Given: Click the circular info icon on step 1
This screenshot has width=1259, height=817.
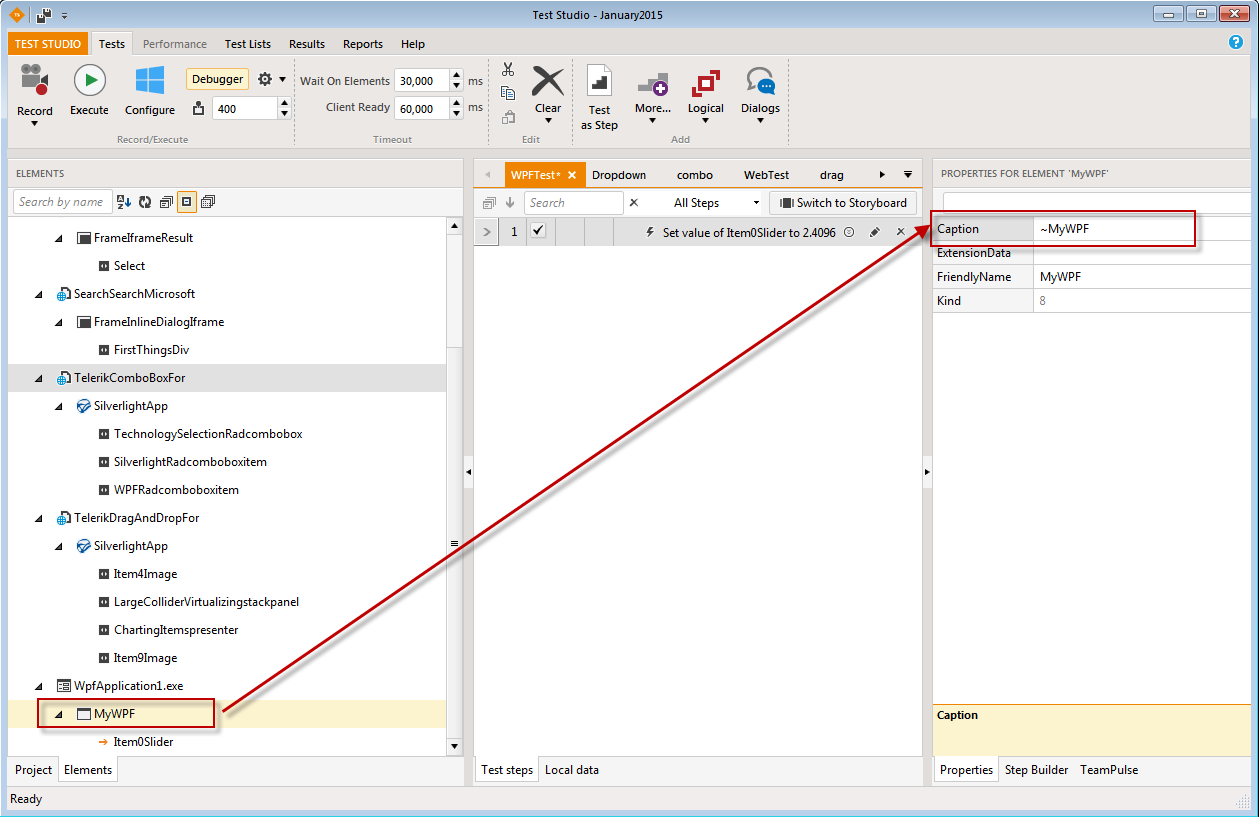Looking at the screenshot, I should [x=849, y=232].
